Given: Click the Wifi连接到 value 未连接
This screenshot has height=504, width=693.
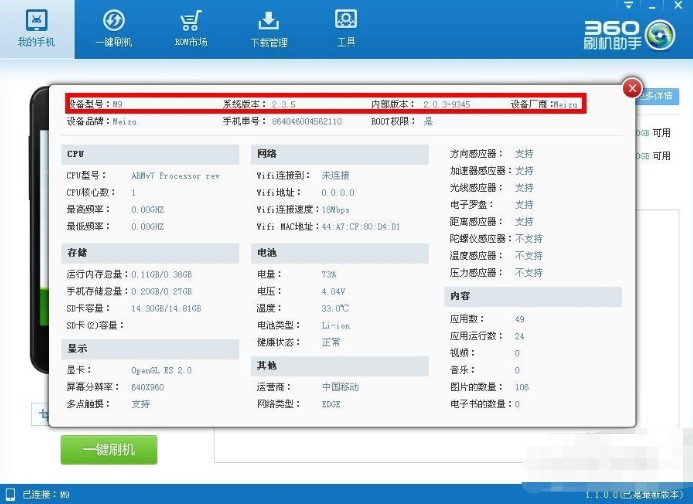Looking at the screenshot, I should point(335,176).
